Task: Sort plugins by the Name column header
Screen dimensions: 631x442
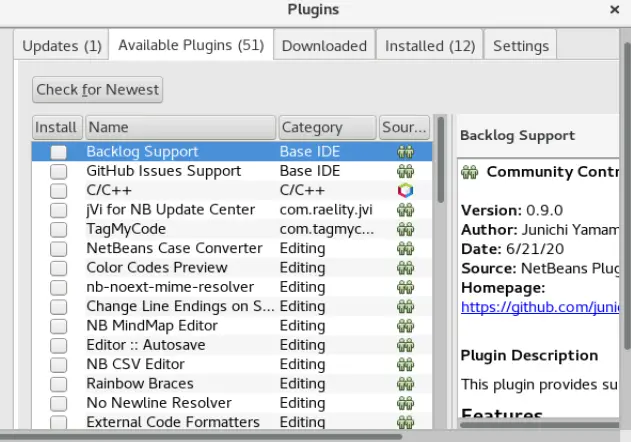Action: click(x=180, y=127)
